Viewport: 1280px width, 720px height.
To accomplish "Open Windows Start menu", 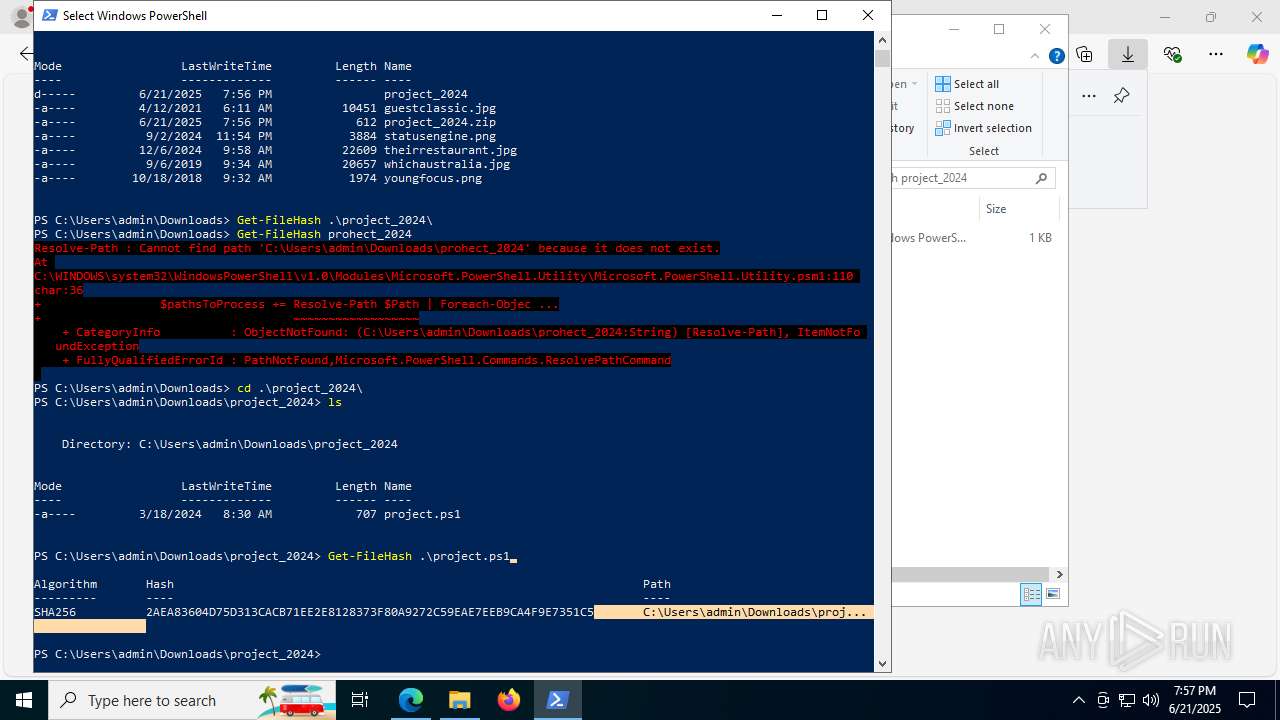I will (x=24, y=700).
